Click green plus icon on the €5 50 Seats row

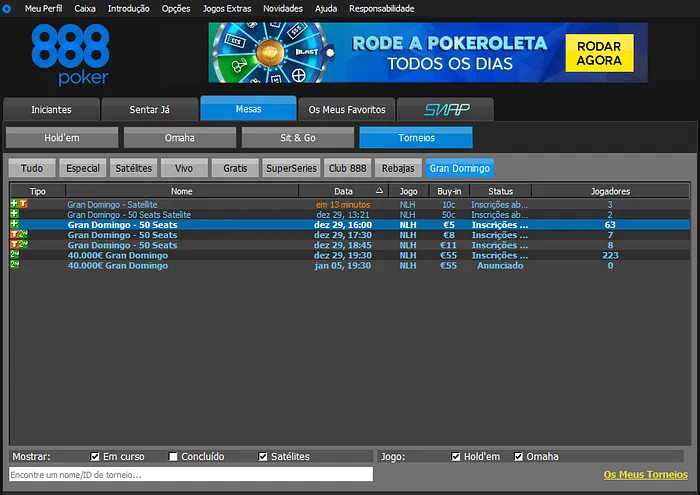pos(14,224)
